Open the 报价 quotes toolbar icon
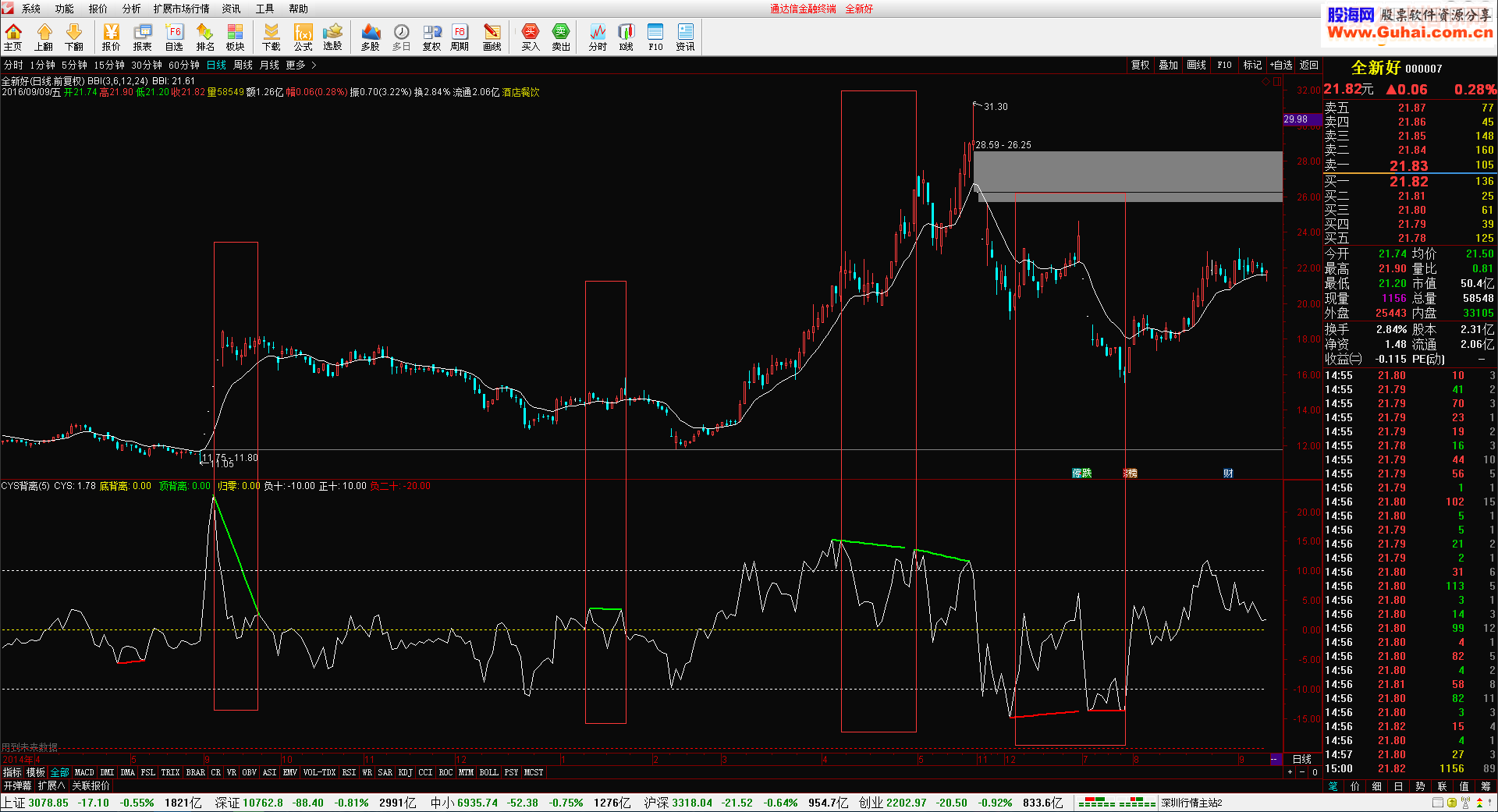Screen dimensions: 1498x812 (112, 37)
